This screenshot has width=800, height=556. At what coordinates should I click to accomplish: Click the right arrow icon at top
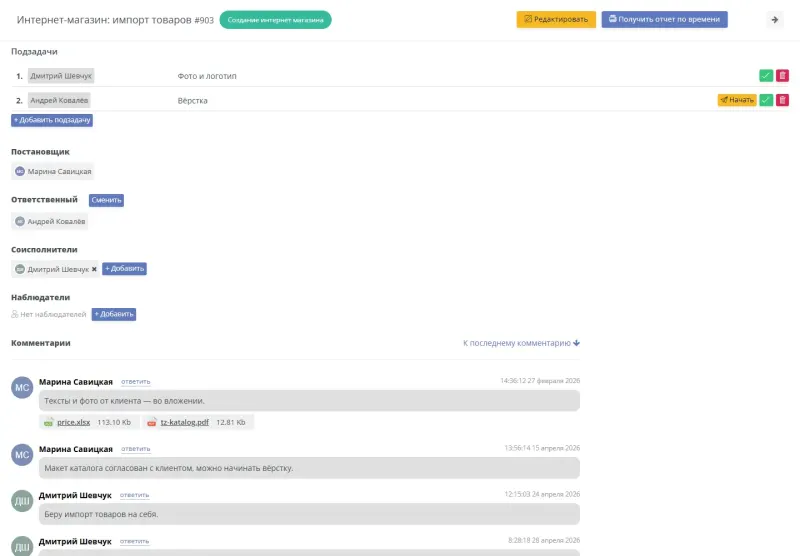point(774,20)
